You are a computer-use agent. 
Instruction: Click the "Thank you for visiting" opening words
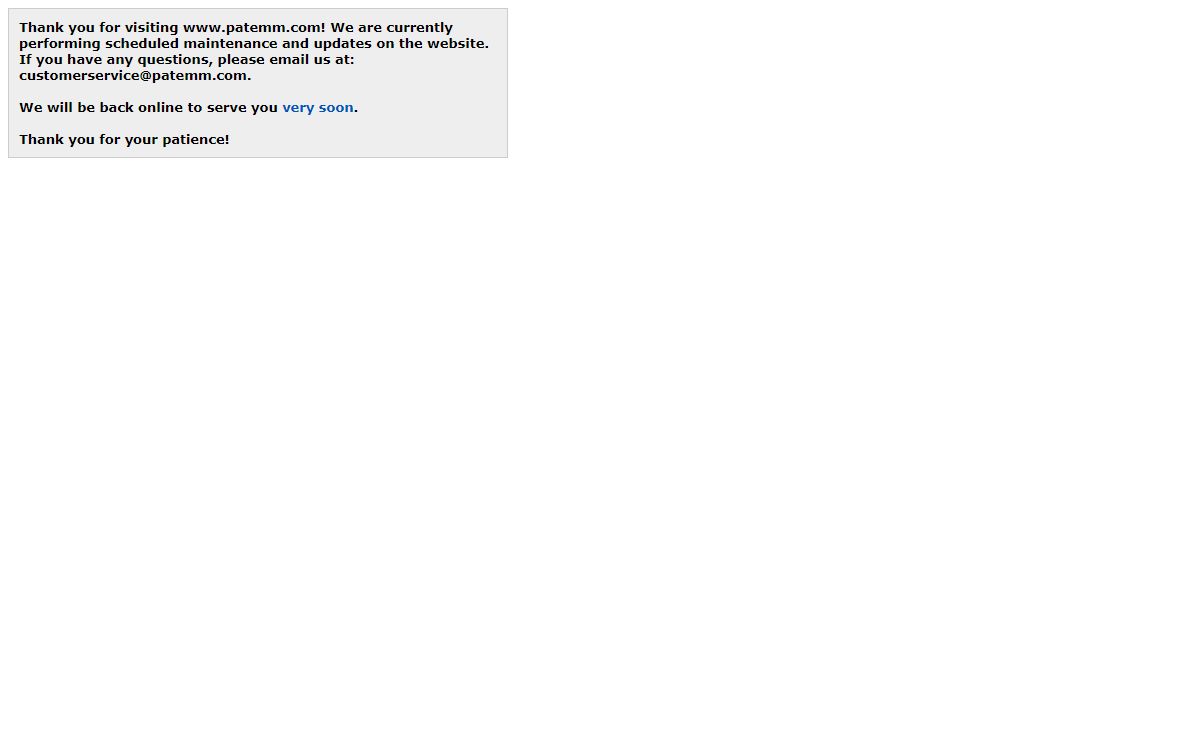tap(99, 28)
